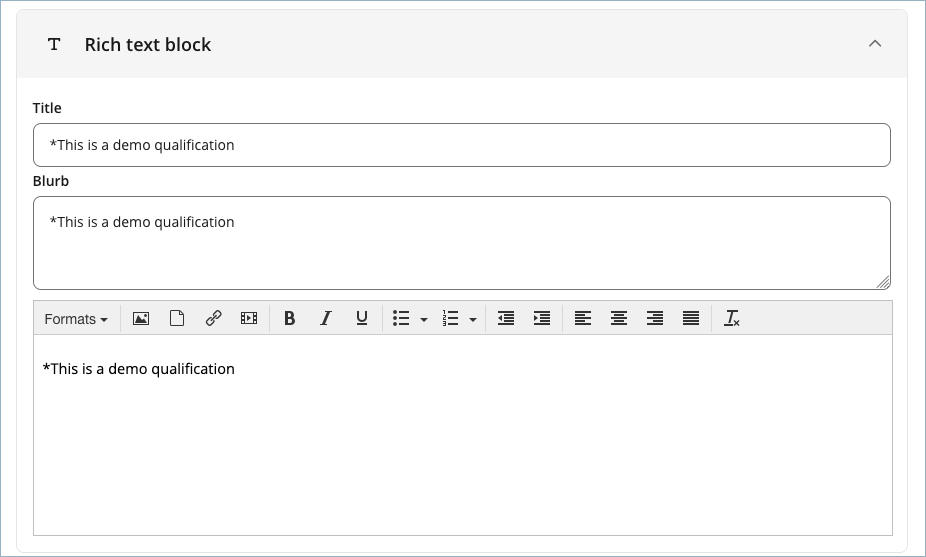Open bullet list style dropdown arrow
Viewport: 926px width, 557px height.
424,319
